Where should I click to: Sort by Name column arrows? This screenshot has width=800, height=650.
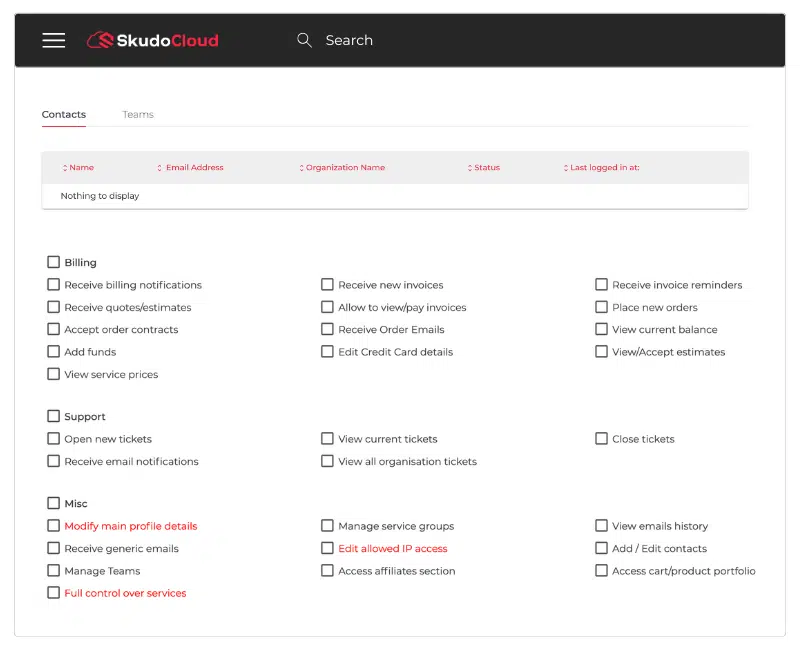pyautogui.click(x=65, y=168)
